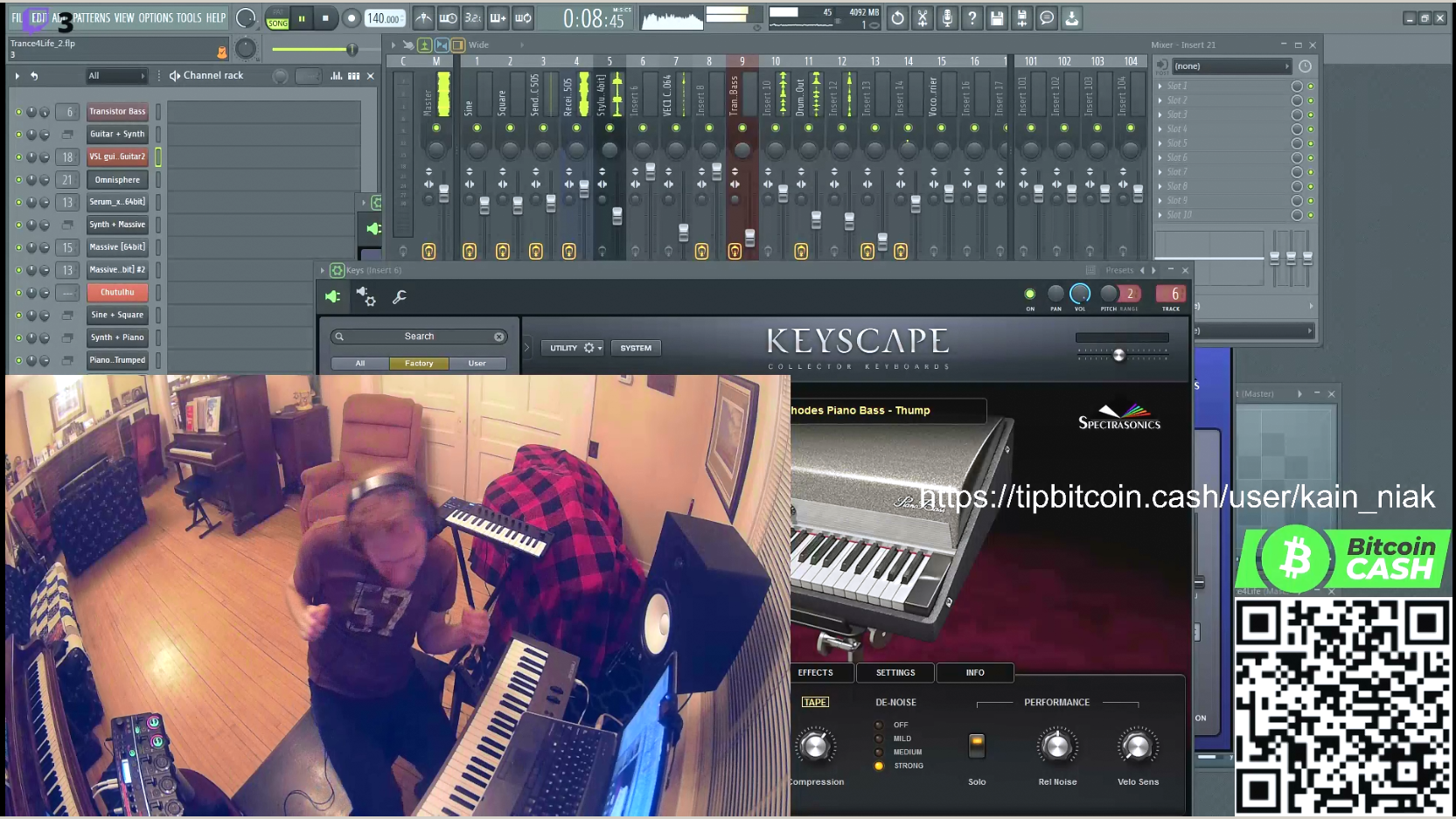This screenshot has width=1456, height=819.
Task: Select MILD de-noise option
Action: tap(879, 739)
